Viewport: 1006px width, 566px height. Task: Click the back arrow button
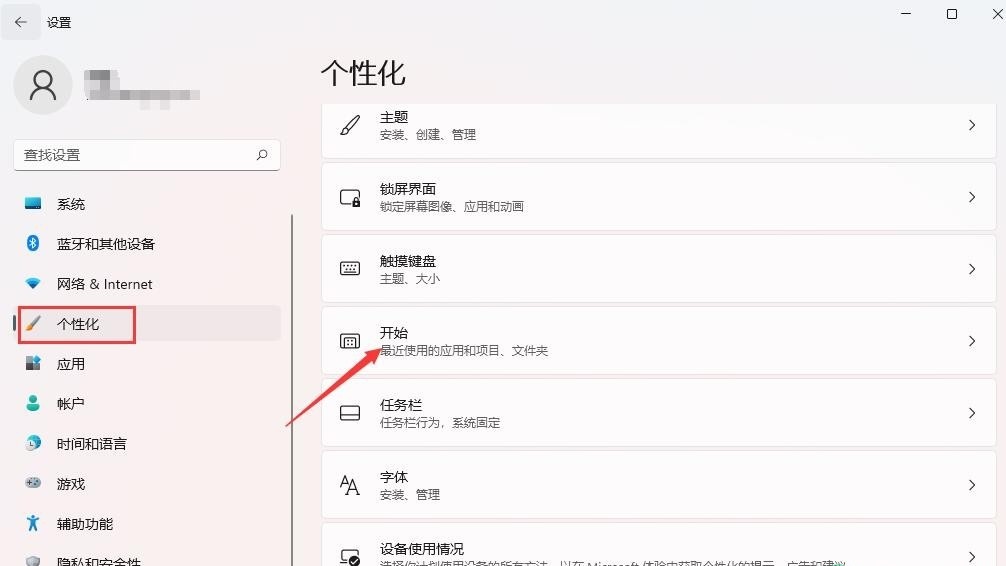point(21,22)
